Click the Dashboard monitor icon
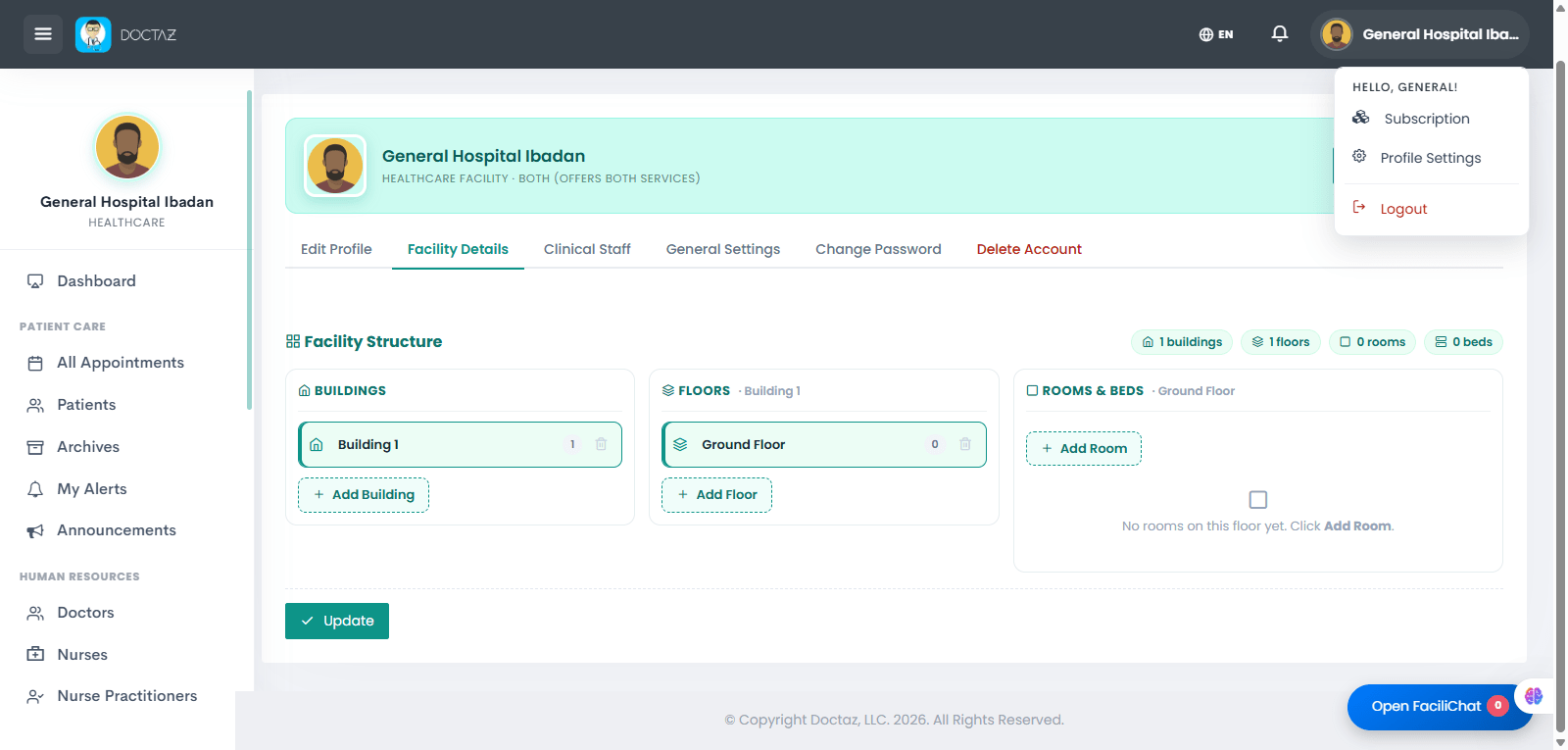 [x=35, y=281]
